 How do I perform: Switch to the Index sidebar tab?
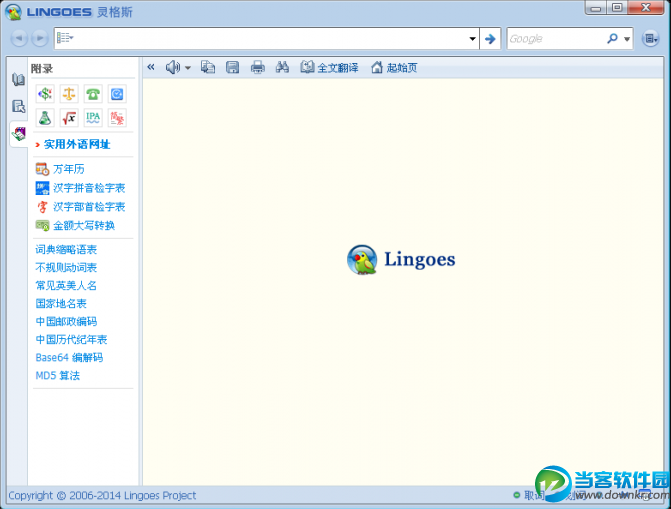18,106
